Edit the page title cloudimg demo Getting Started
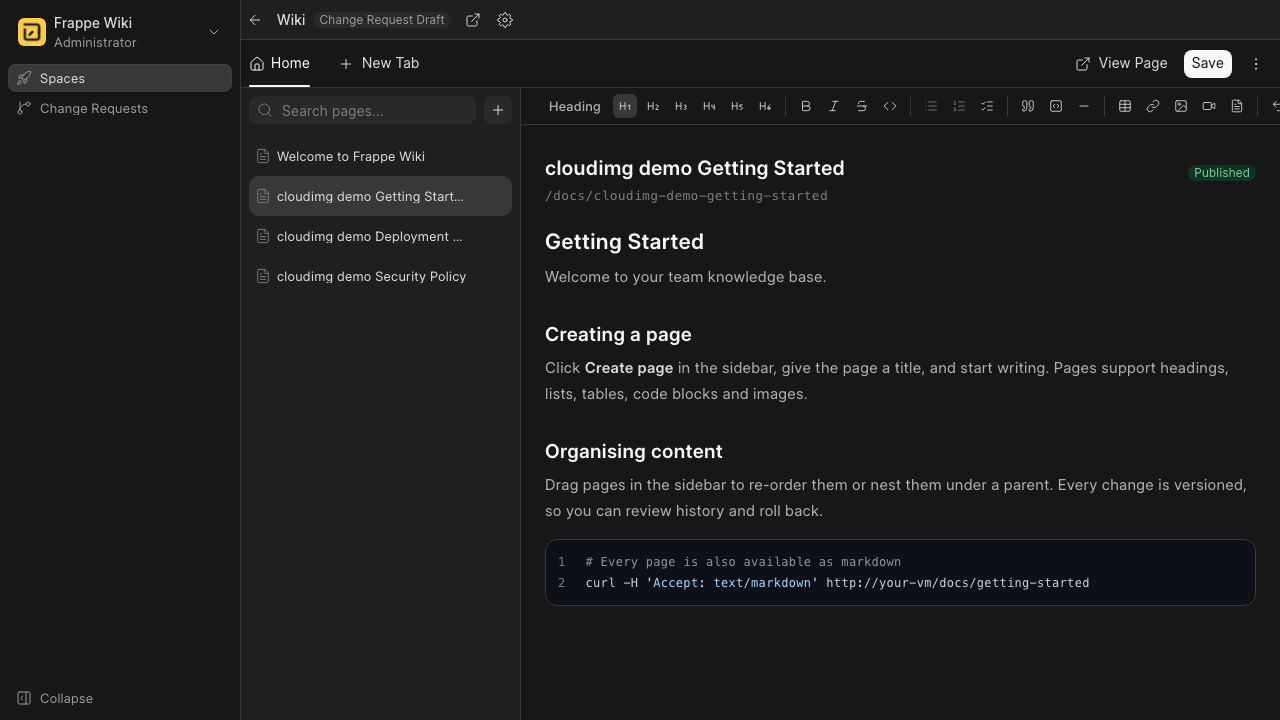 pyautogui.click(x=694, y=168)
